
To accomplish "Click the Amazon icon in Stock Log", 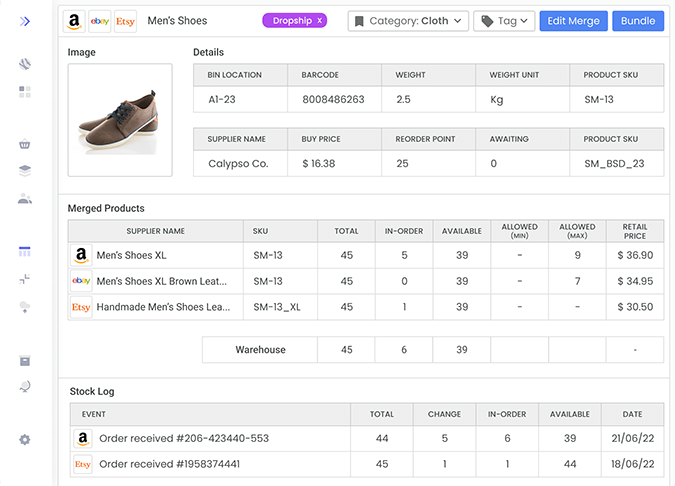I will coord(83,438).
